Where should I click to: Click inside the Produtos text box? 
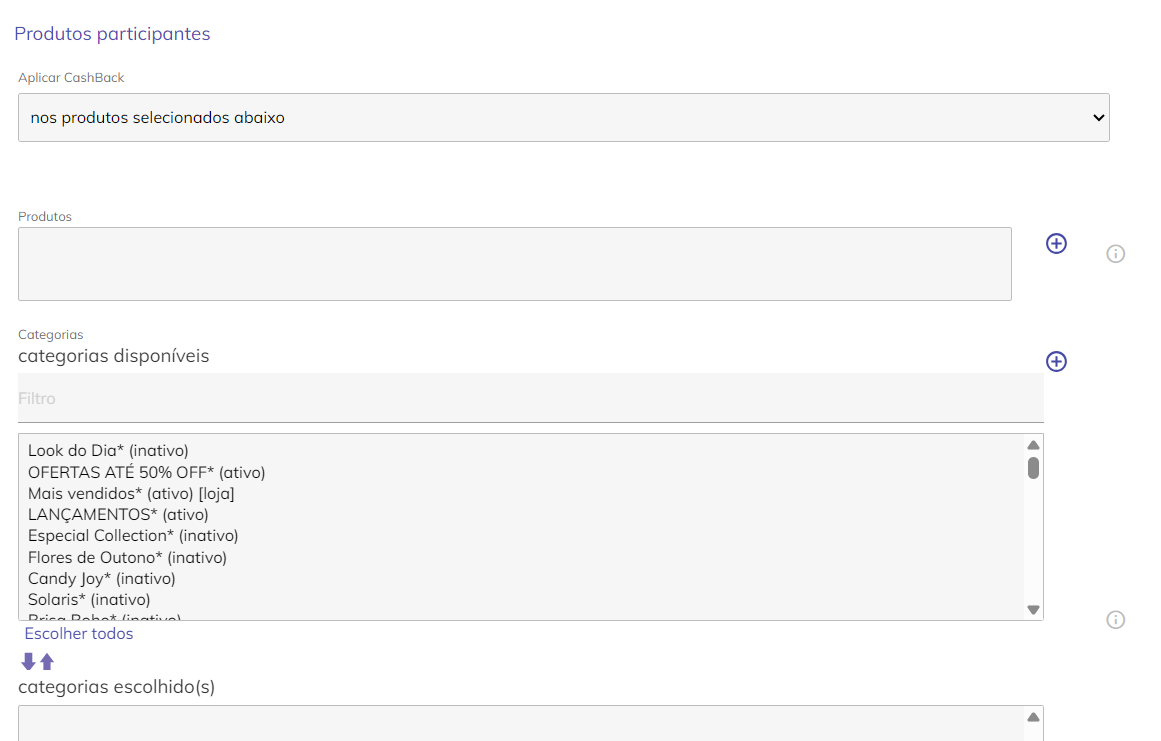(x=515, y=264)
